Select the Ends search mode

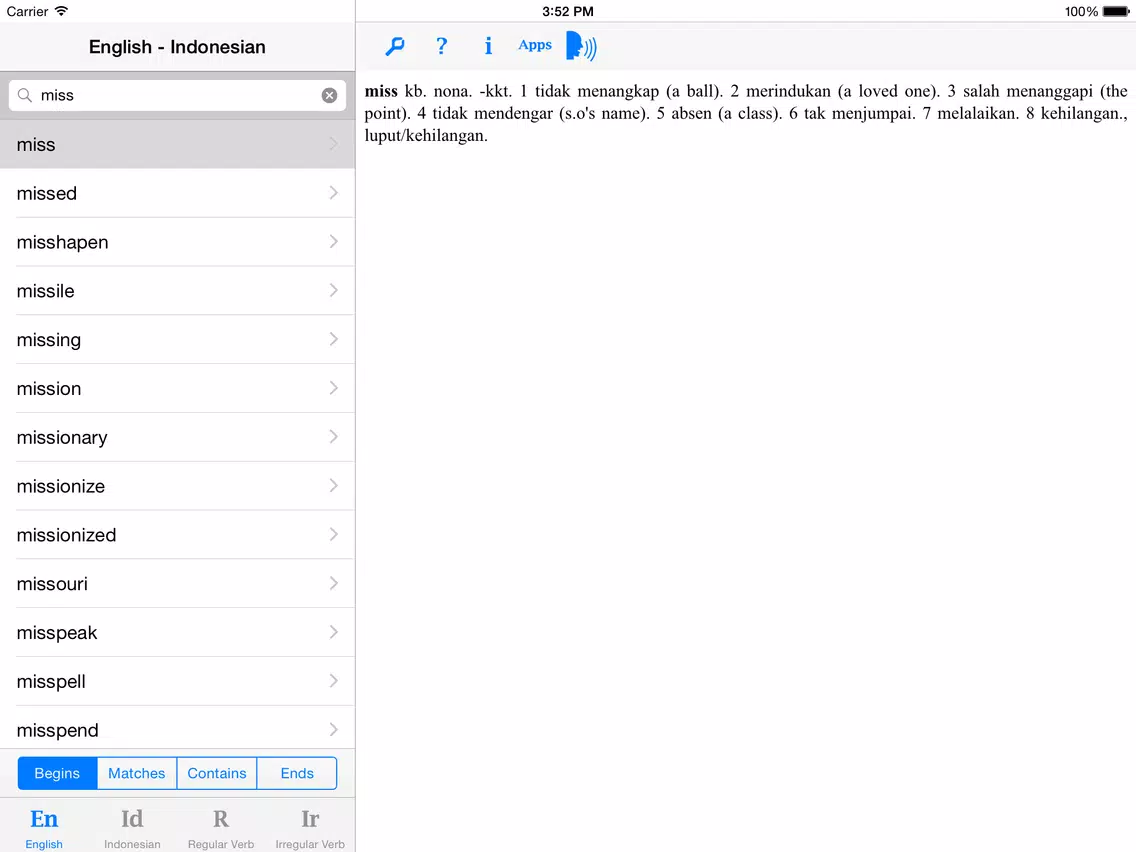pyautogui.click(x=297, y=773)
